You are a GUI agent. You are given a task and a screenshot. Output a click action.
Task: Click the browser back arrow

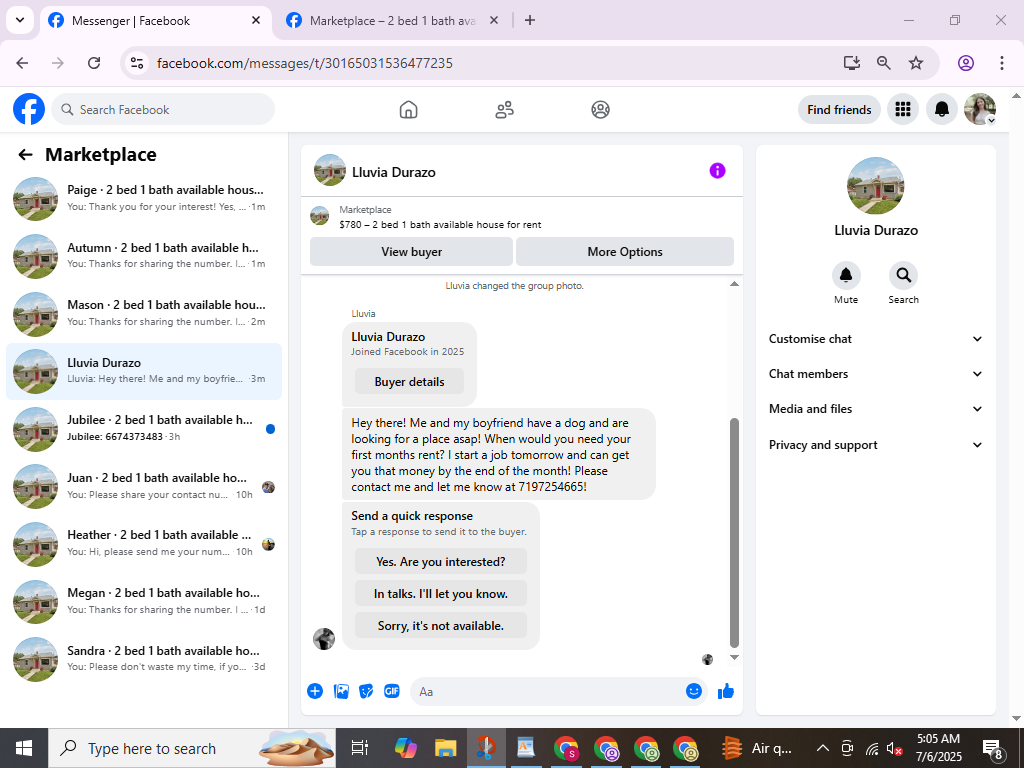click(x=22, y=63)
